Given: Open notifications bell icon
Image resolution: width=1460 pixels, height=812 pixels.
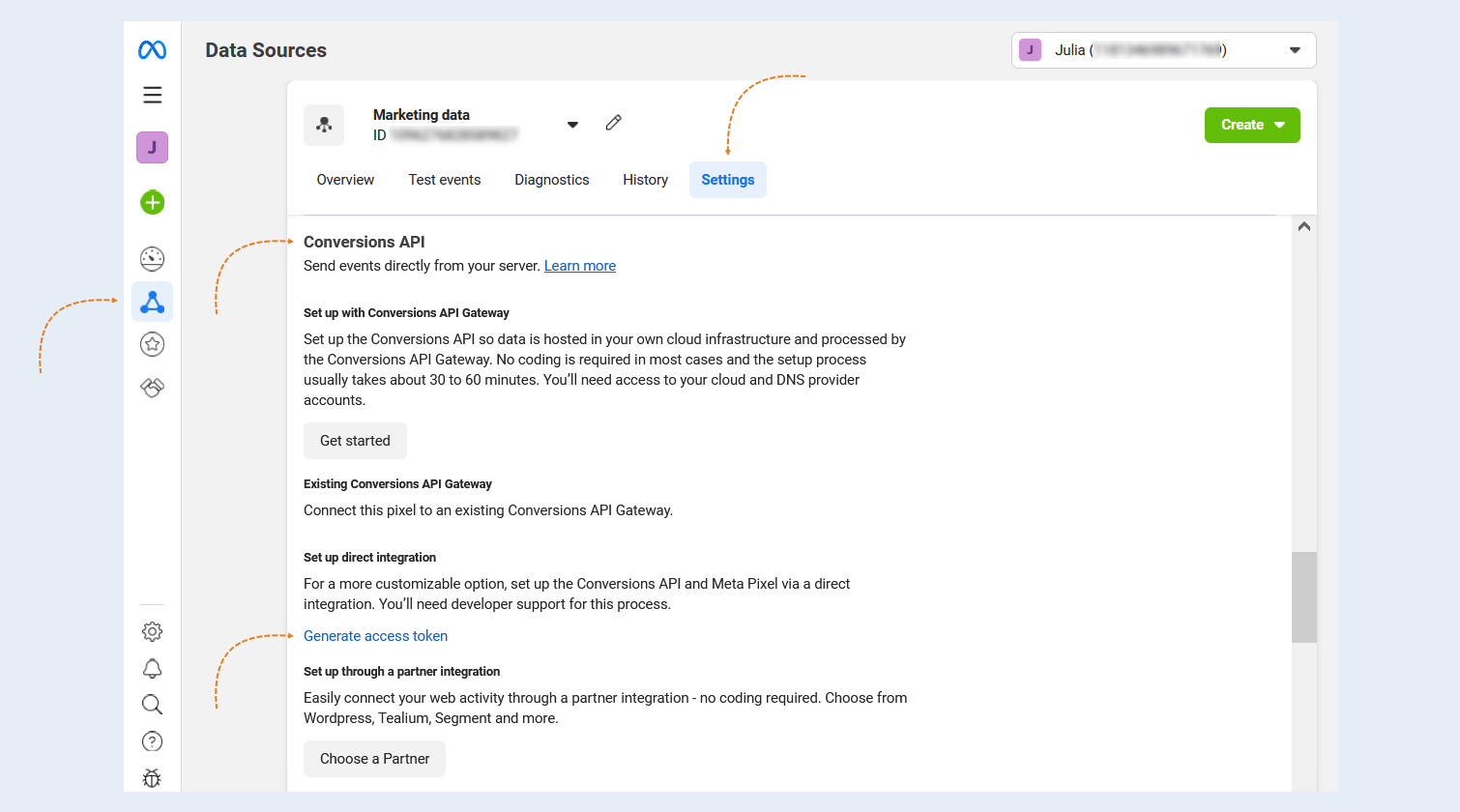Looking at the screenshot, I should (152, 668).
